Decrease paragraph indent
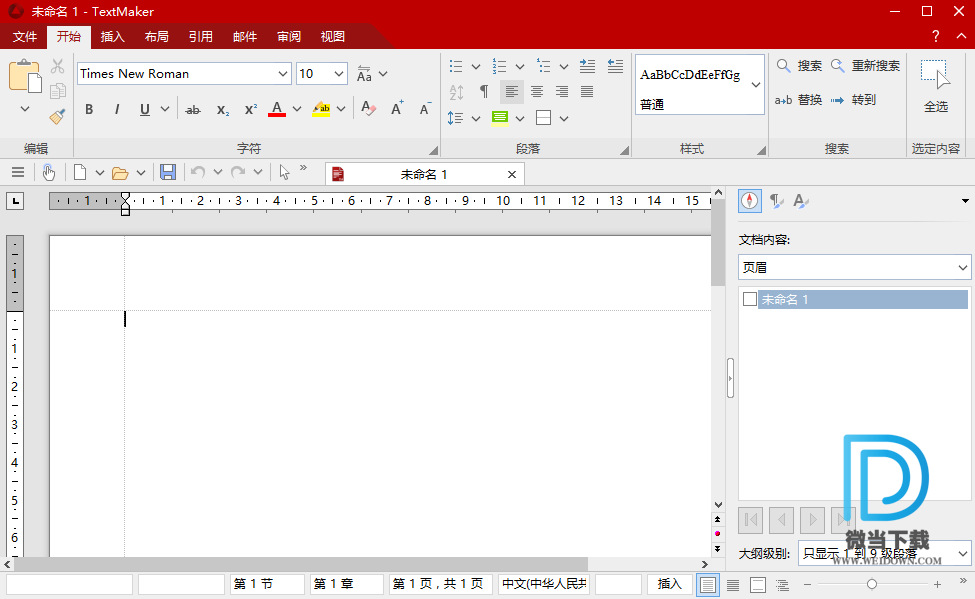The image size is (975, 599). (615, 66)
